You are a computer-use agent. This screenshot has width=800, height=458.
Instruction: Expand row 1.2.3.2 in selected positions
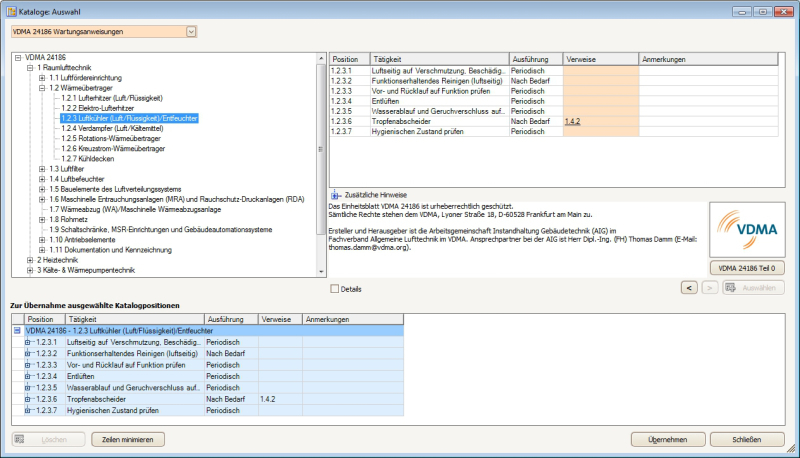tap(28, 353)
